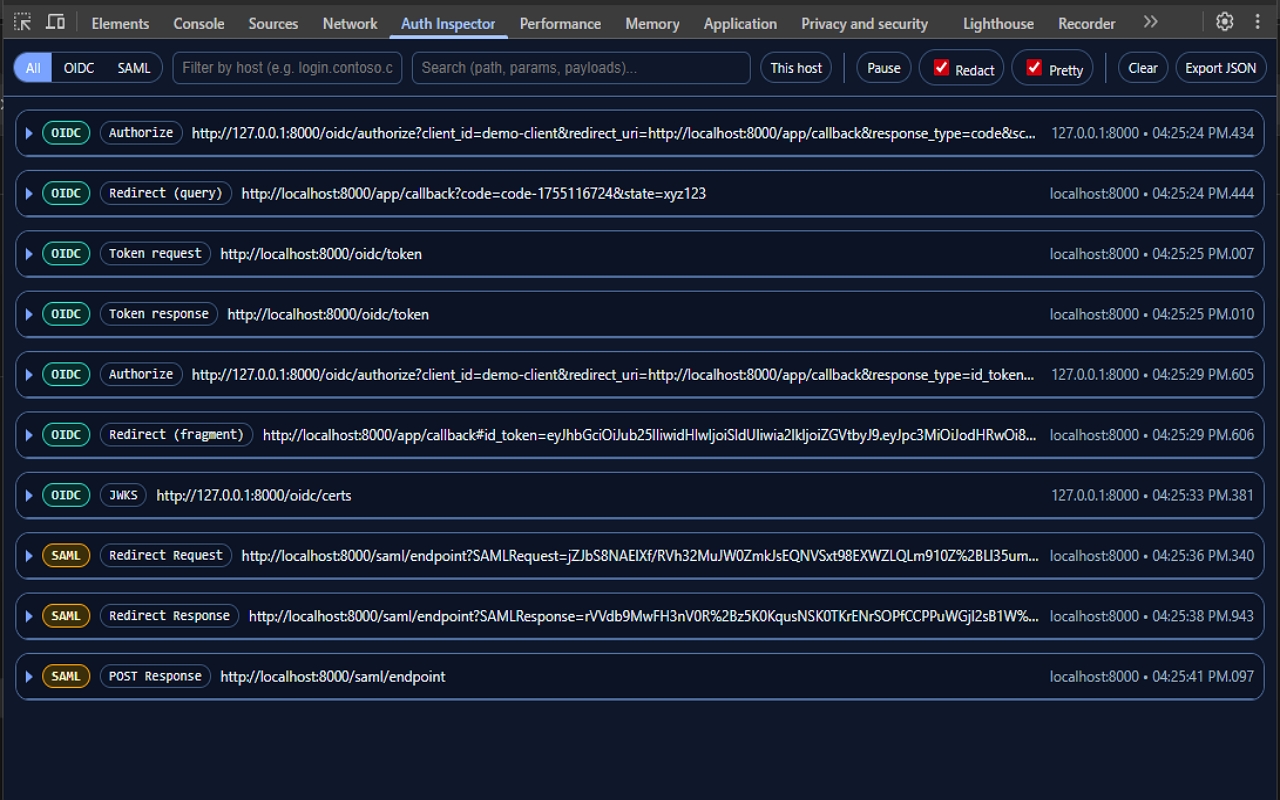
Task: Click the JWKS pill on the certs row
Action: [x=122, y=495]
